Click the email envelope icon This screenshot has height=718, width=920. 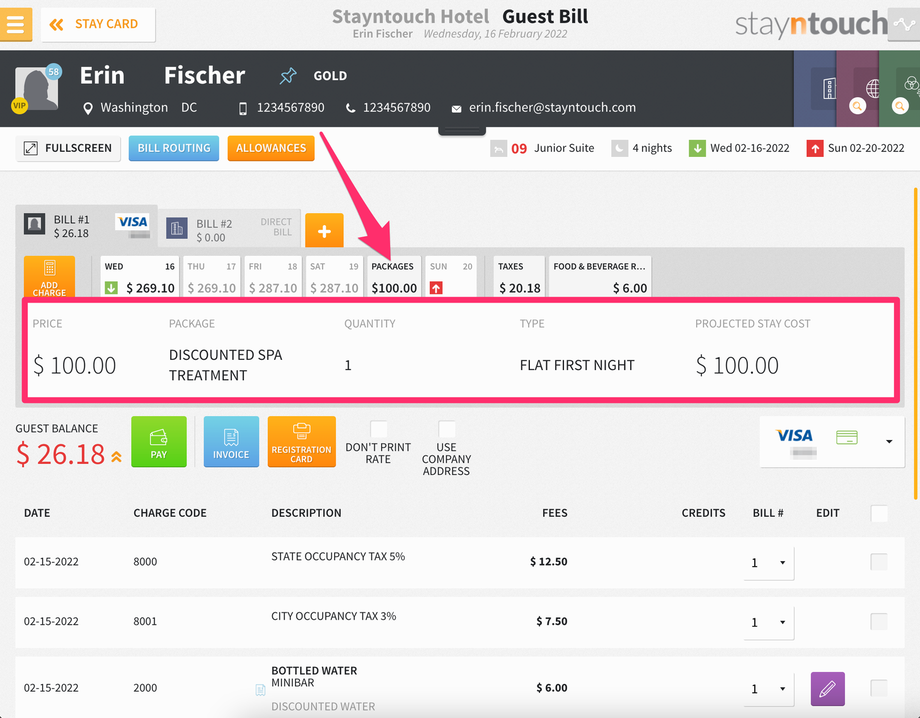tap(456, 109)
